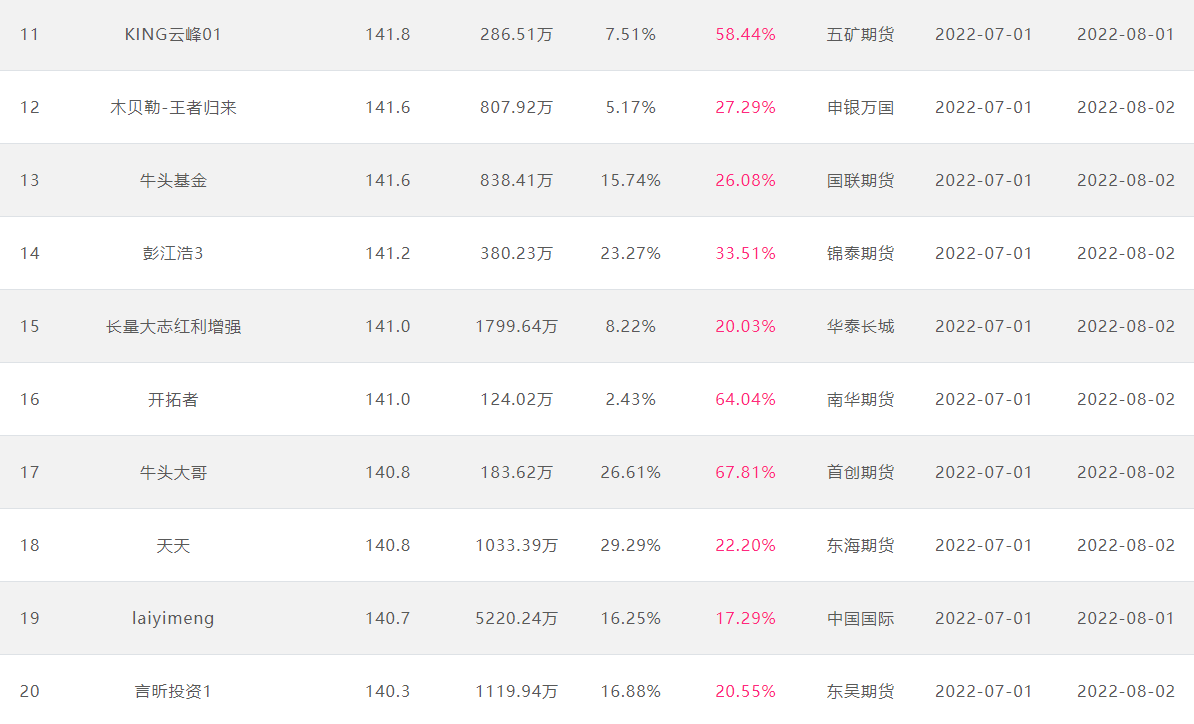
Task: Select the 首创期货 company cell
Action: (x=860, y=473)
